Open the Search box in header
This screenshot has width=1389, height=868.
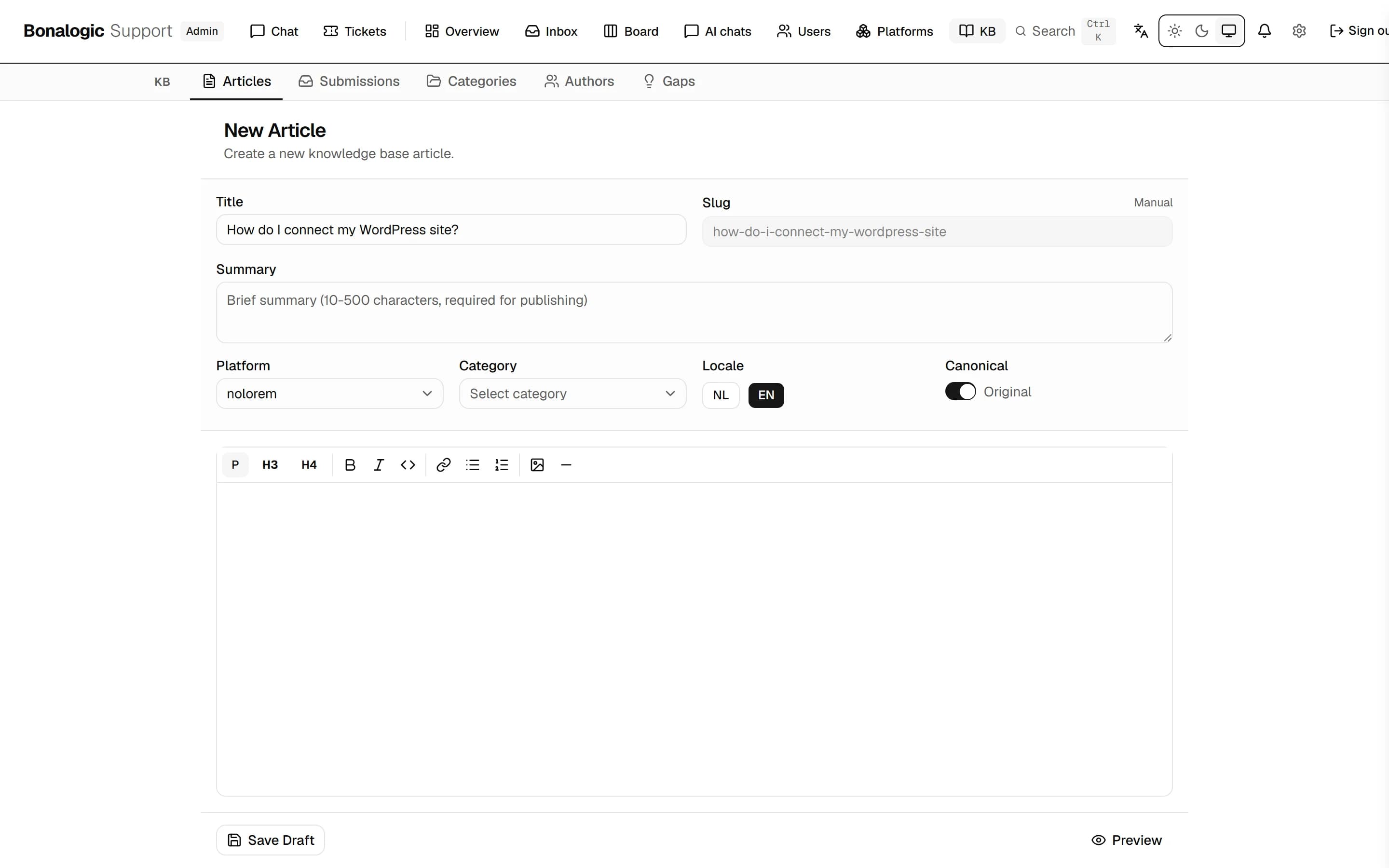coord(1065,31)
